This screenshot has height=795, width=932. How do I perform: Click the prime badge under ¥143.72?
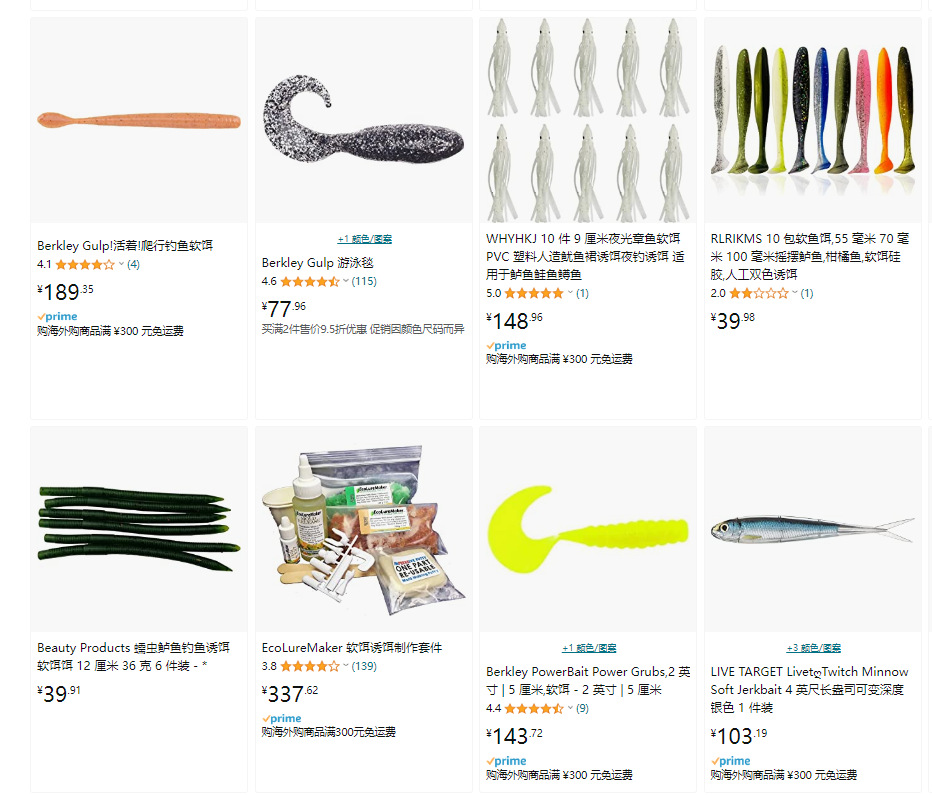(506, 761)
